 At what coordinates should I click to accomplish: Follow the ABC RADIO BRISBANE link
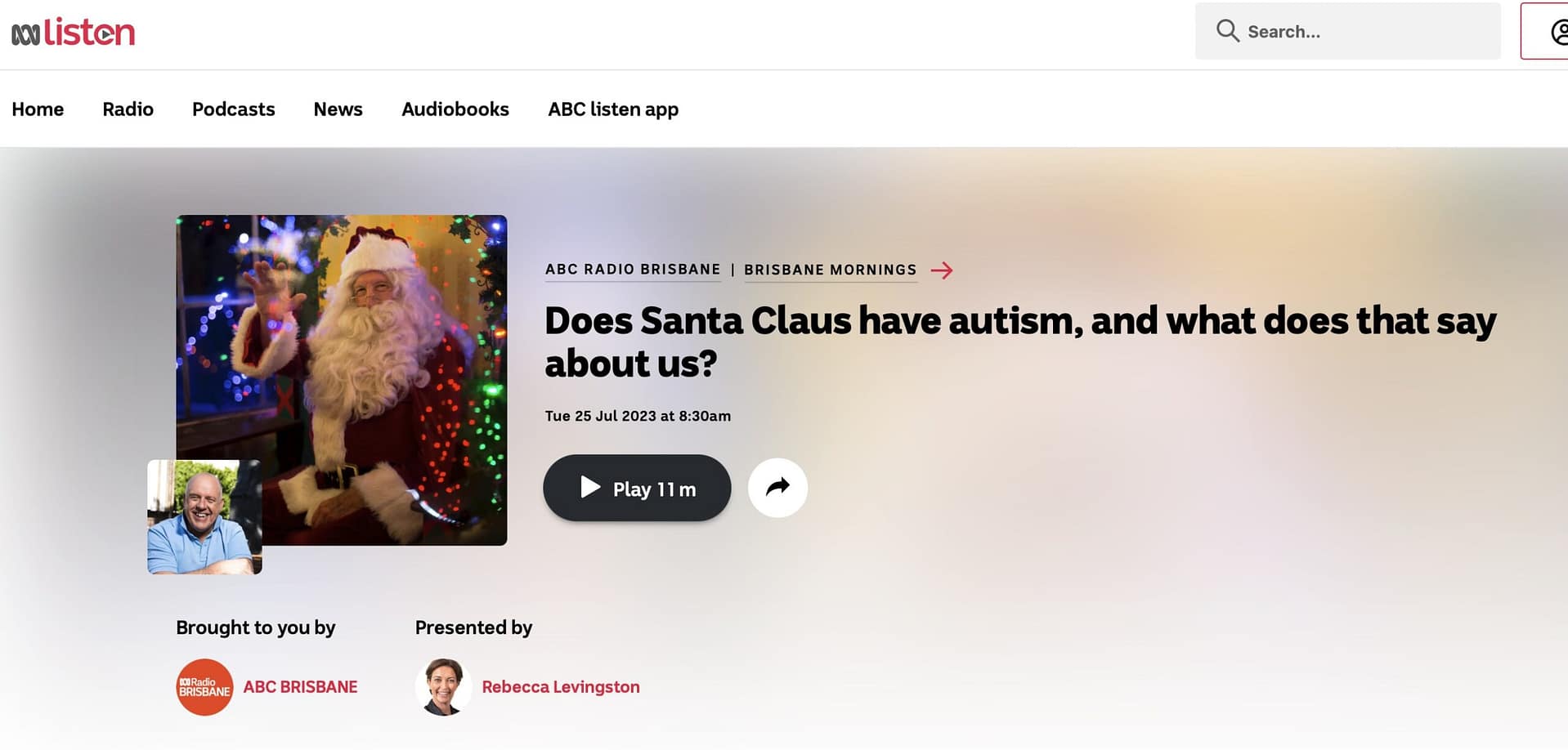click(632, 269)
